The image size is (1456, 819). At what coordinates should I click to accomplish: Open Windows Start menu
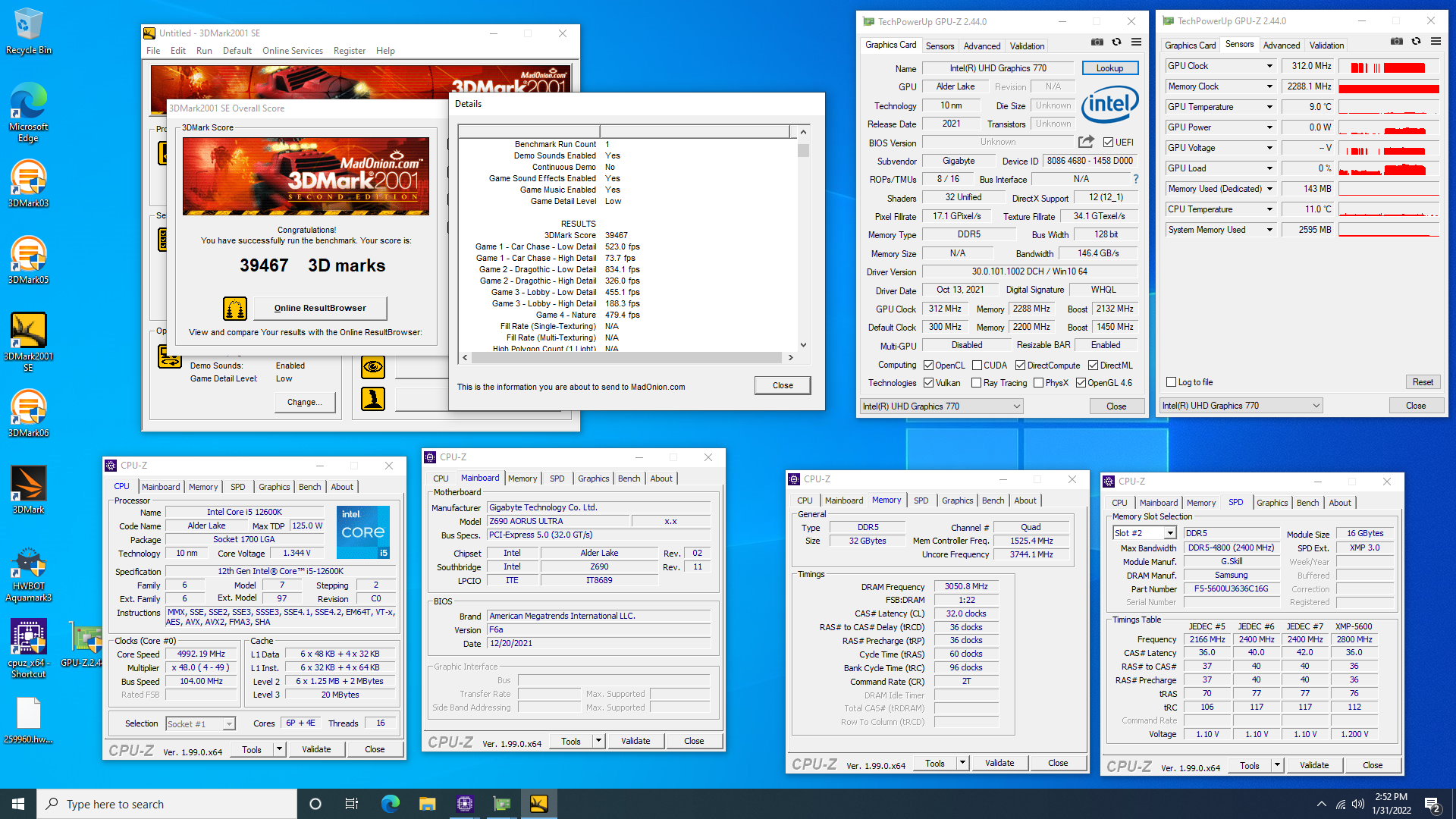tap(18, 804)
